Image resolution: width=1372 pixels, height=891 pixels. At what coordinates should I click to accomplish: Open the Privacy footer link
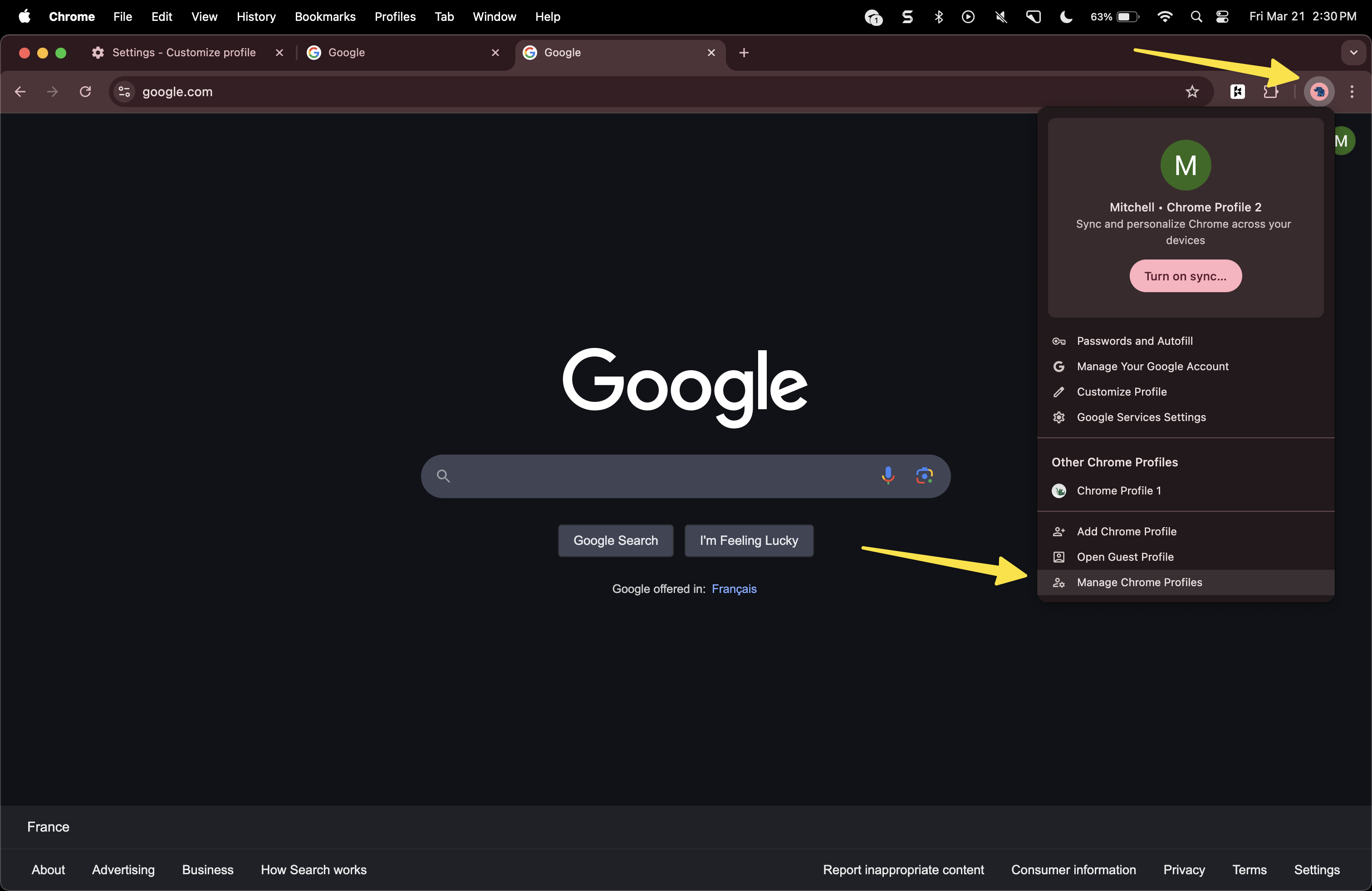point(1184,870)
